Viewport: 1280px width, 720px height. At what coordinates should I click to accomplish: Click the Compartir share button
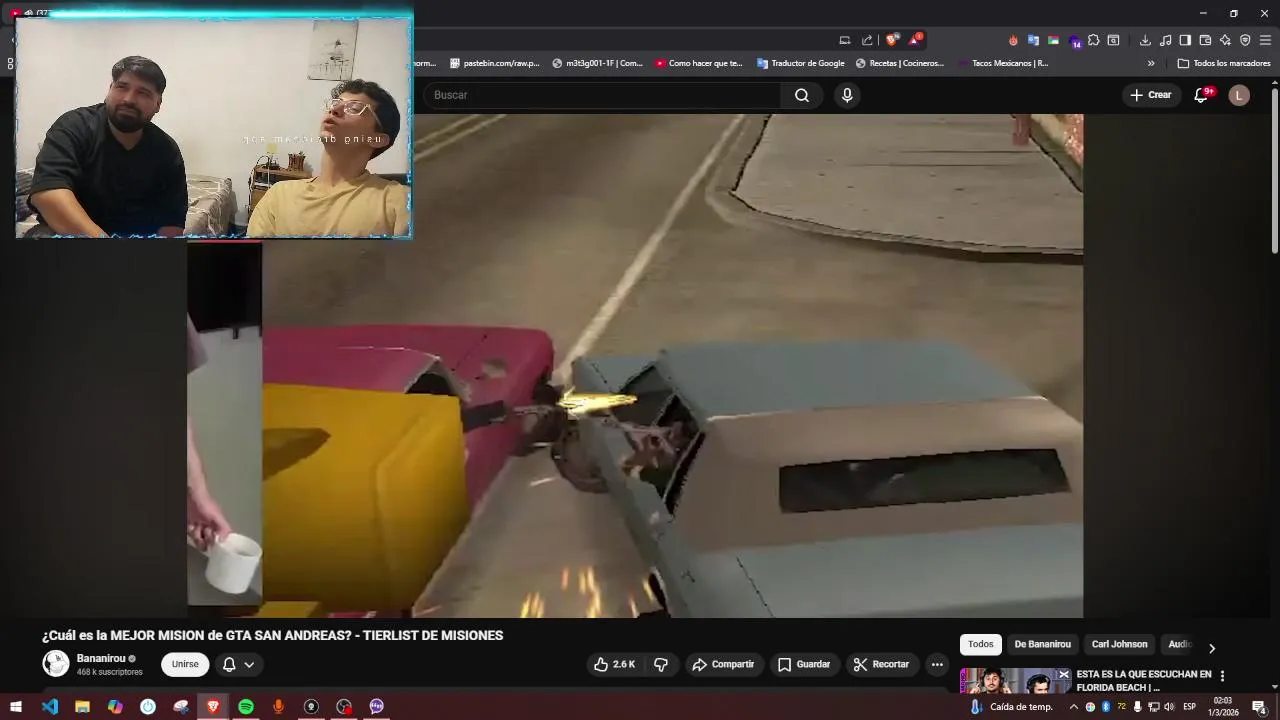(x=723, y=664)
